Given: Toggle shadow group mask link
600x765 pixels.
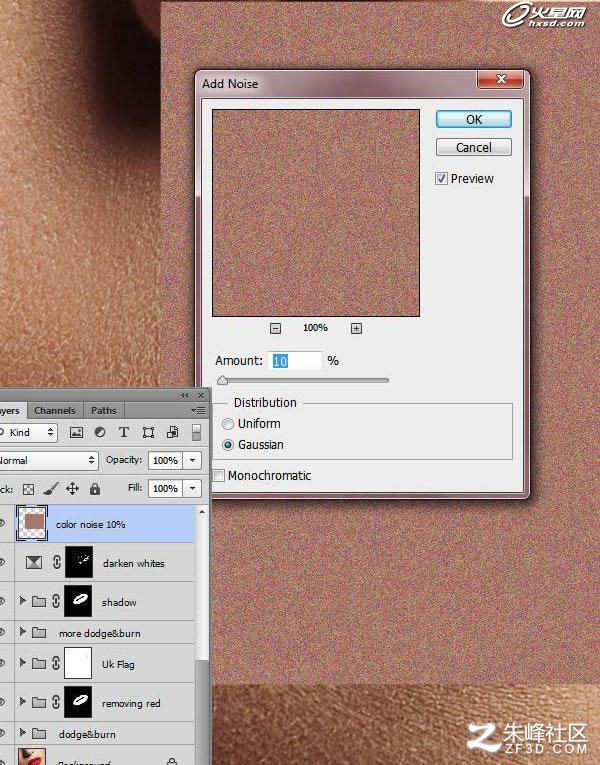Looking at the screenshot, I should click(x=56, y=601).
